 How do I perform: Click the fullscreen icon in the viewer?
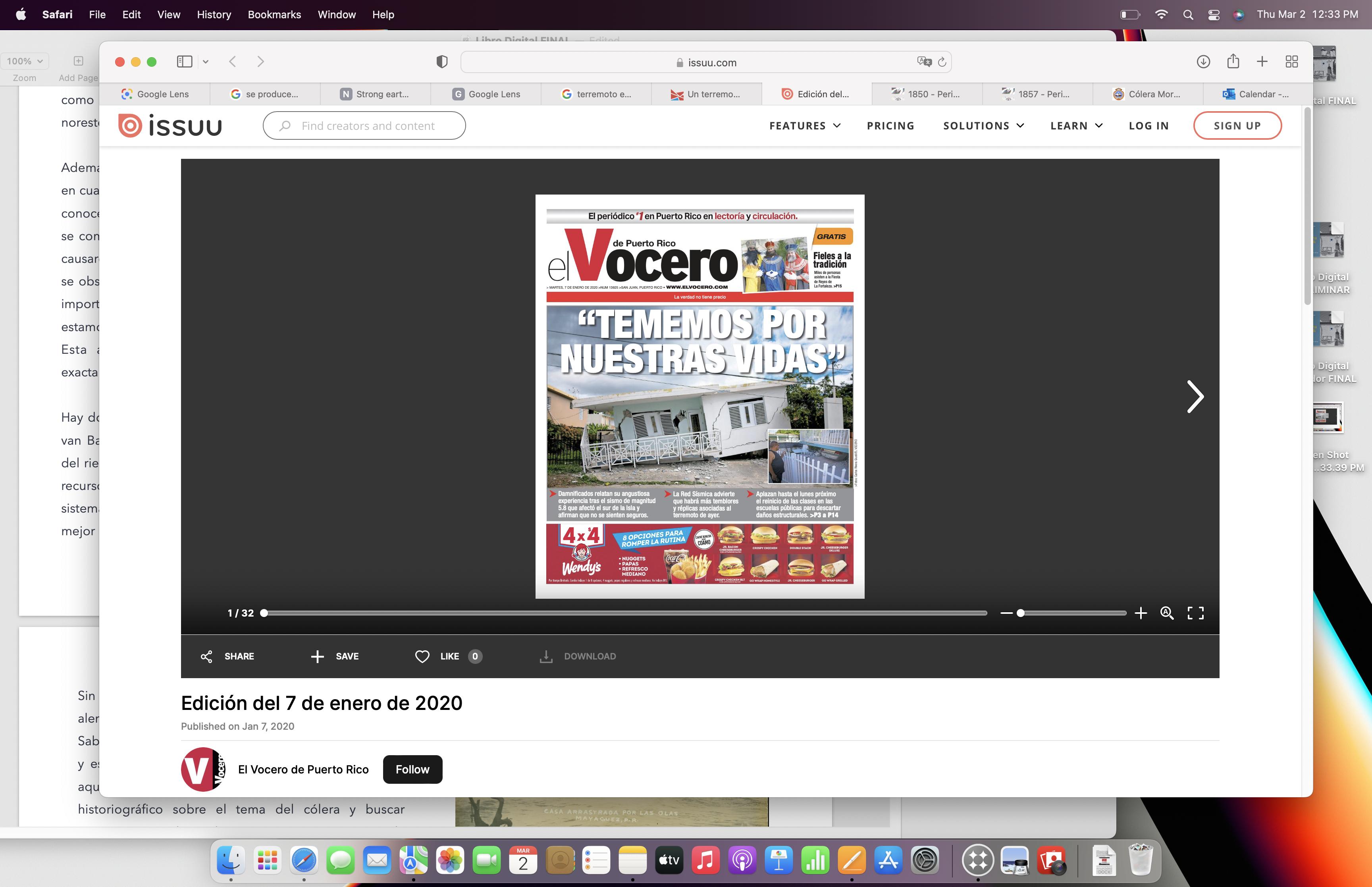coord(1195,613)
